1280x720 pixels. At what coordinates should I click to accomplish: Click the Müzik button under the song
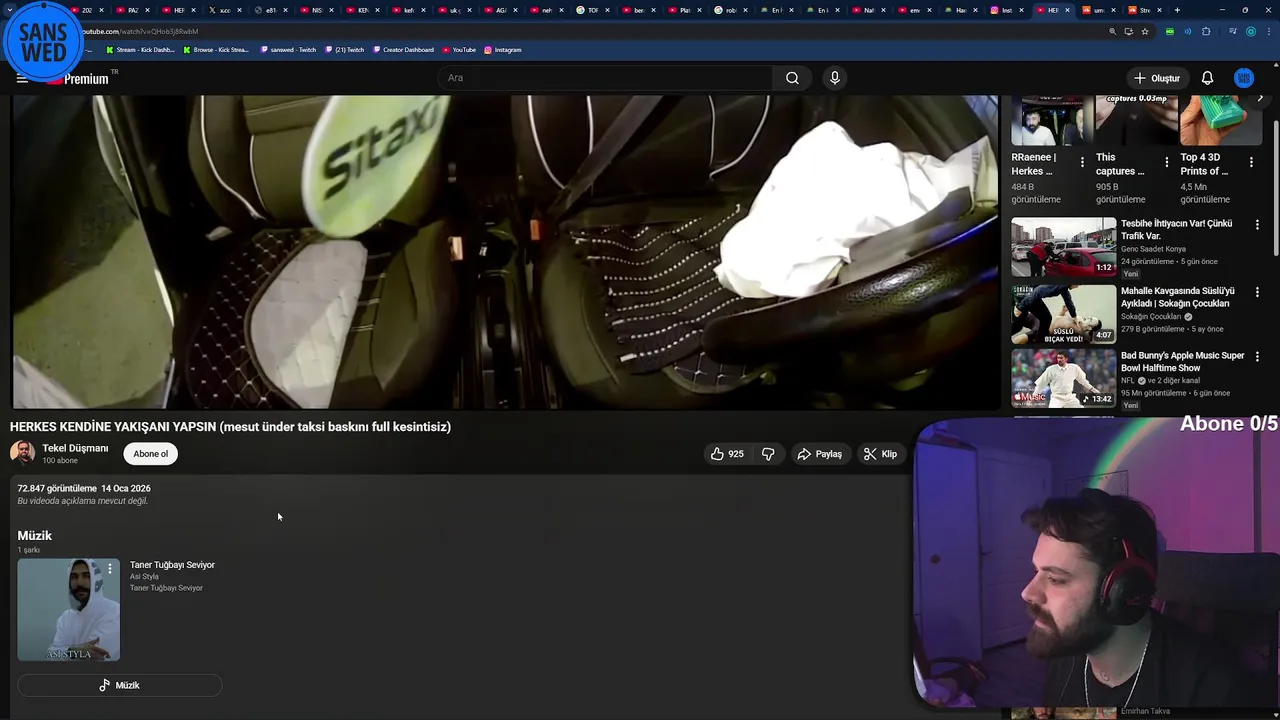[119, 685]
